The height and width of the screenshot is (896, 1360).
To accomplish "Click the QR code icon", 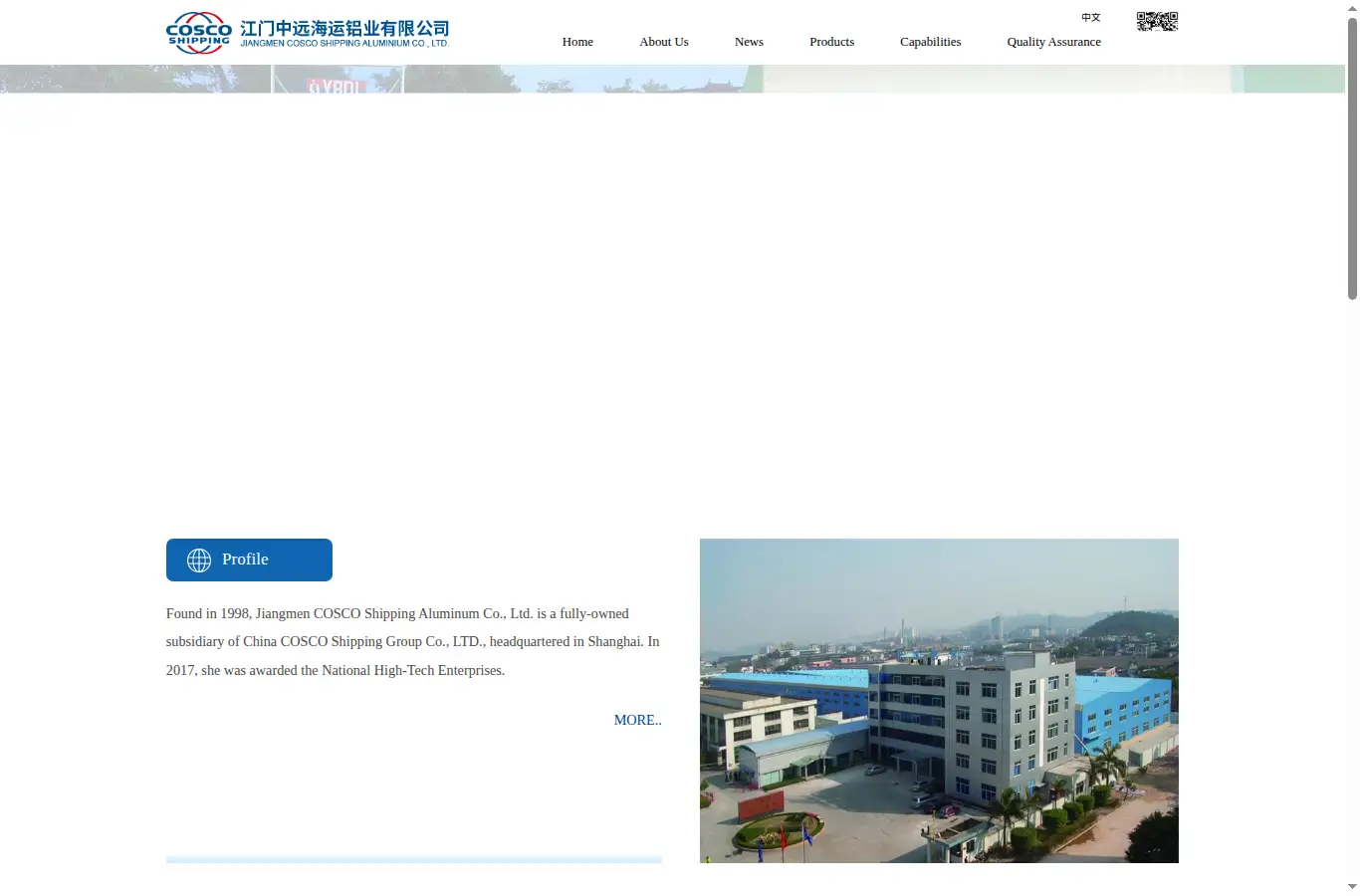I will pyautogui.click(x=1157, y=21).
